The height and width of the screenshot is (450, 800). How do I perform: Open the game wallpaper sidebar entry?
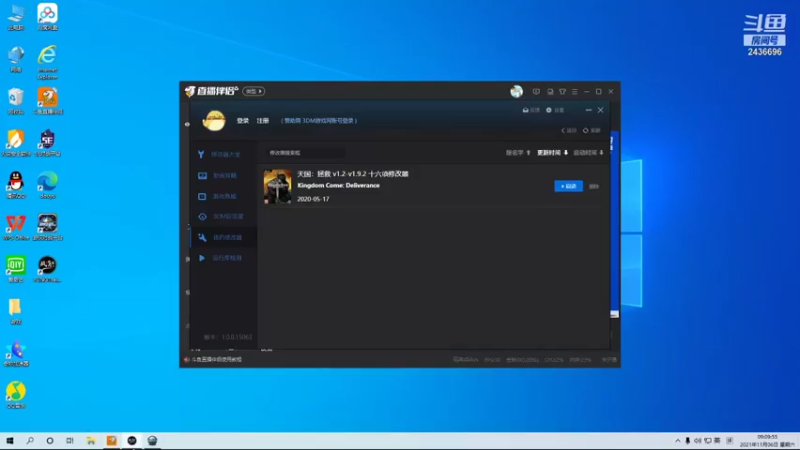219,196
